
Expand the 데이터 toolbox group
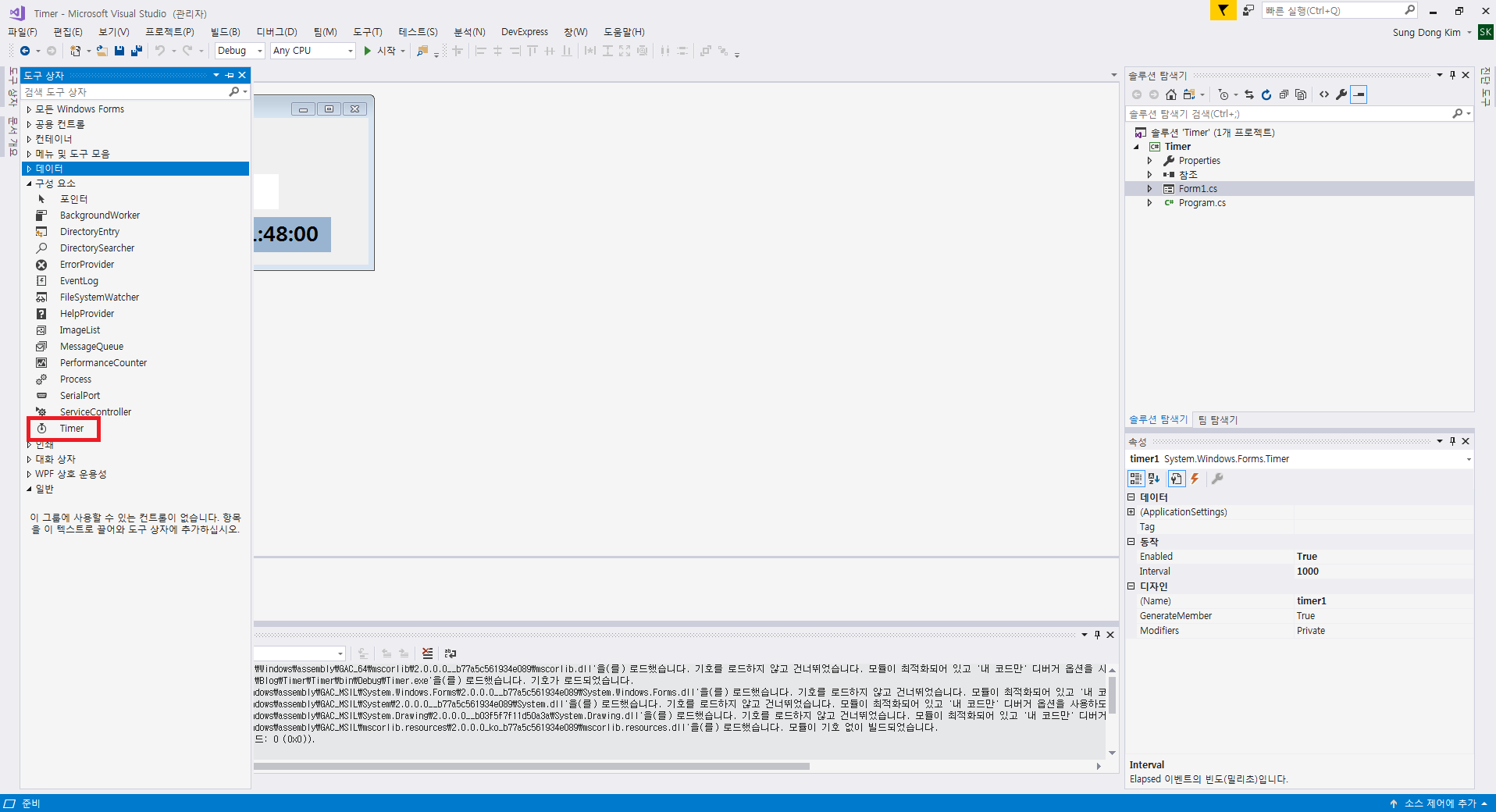tap(29, 169)
